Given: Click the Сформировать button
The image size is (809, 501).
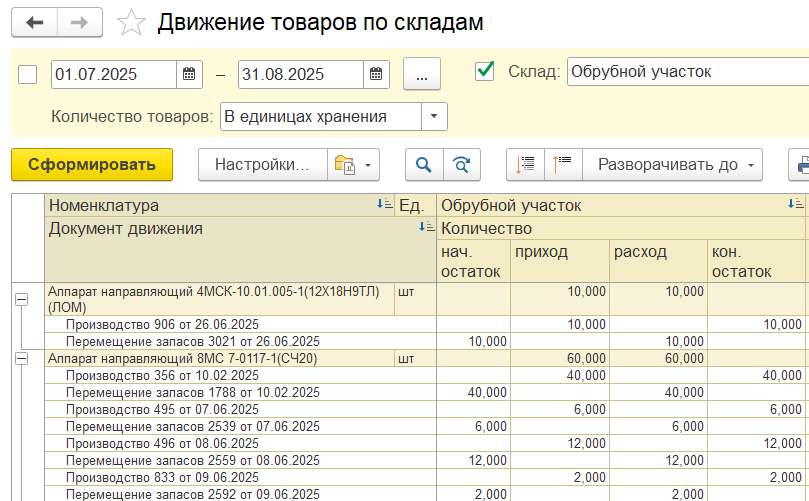Looking at the screenshot, I should click(92, 165).
